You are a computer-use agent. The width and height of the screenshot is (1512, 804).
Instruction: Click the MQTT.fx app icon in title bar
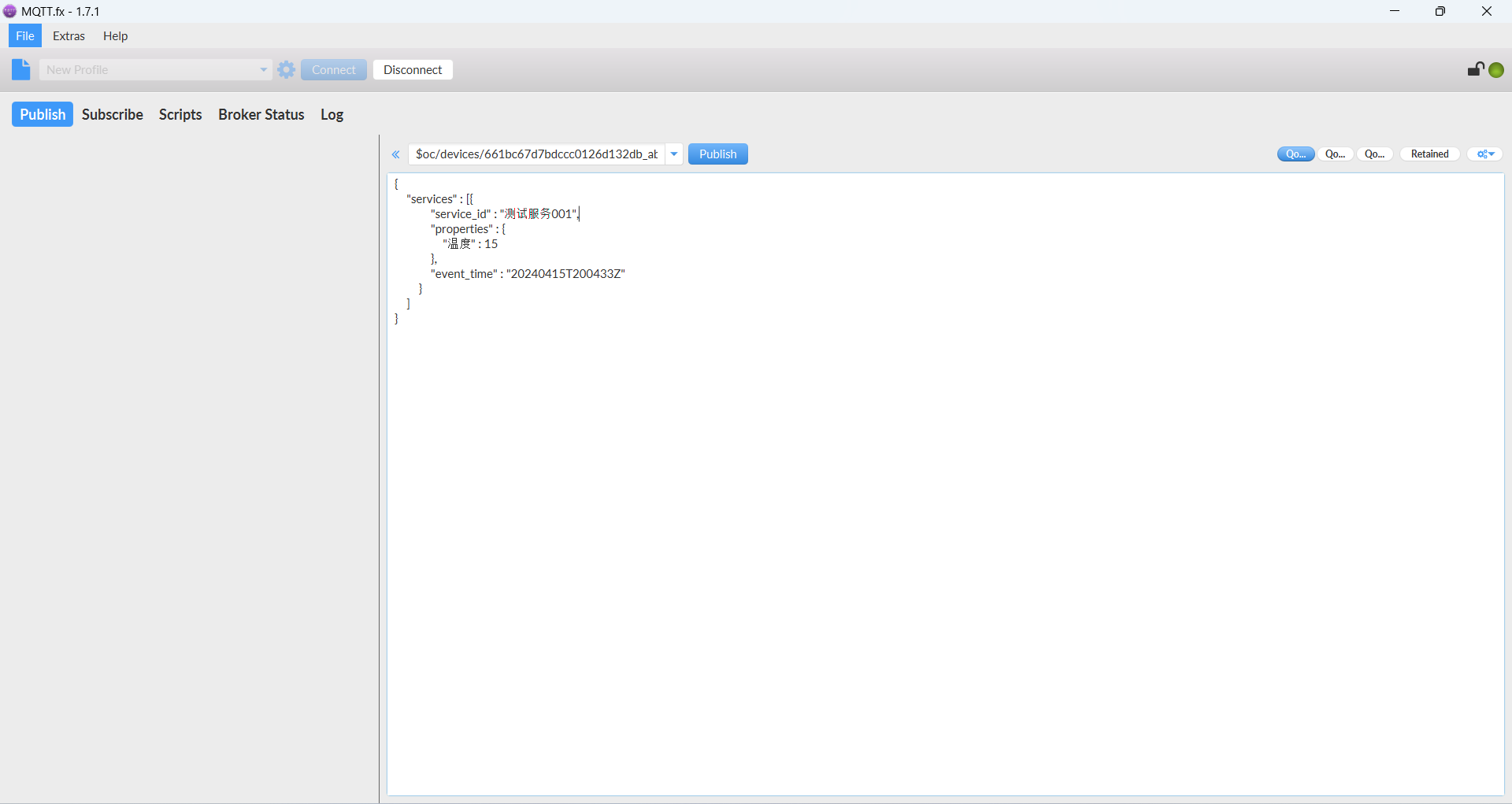[x=9, y=11]
